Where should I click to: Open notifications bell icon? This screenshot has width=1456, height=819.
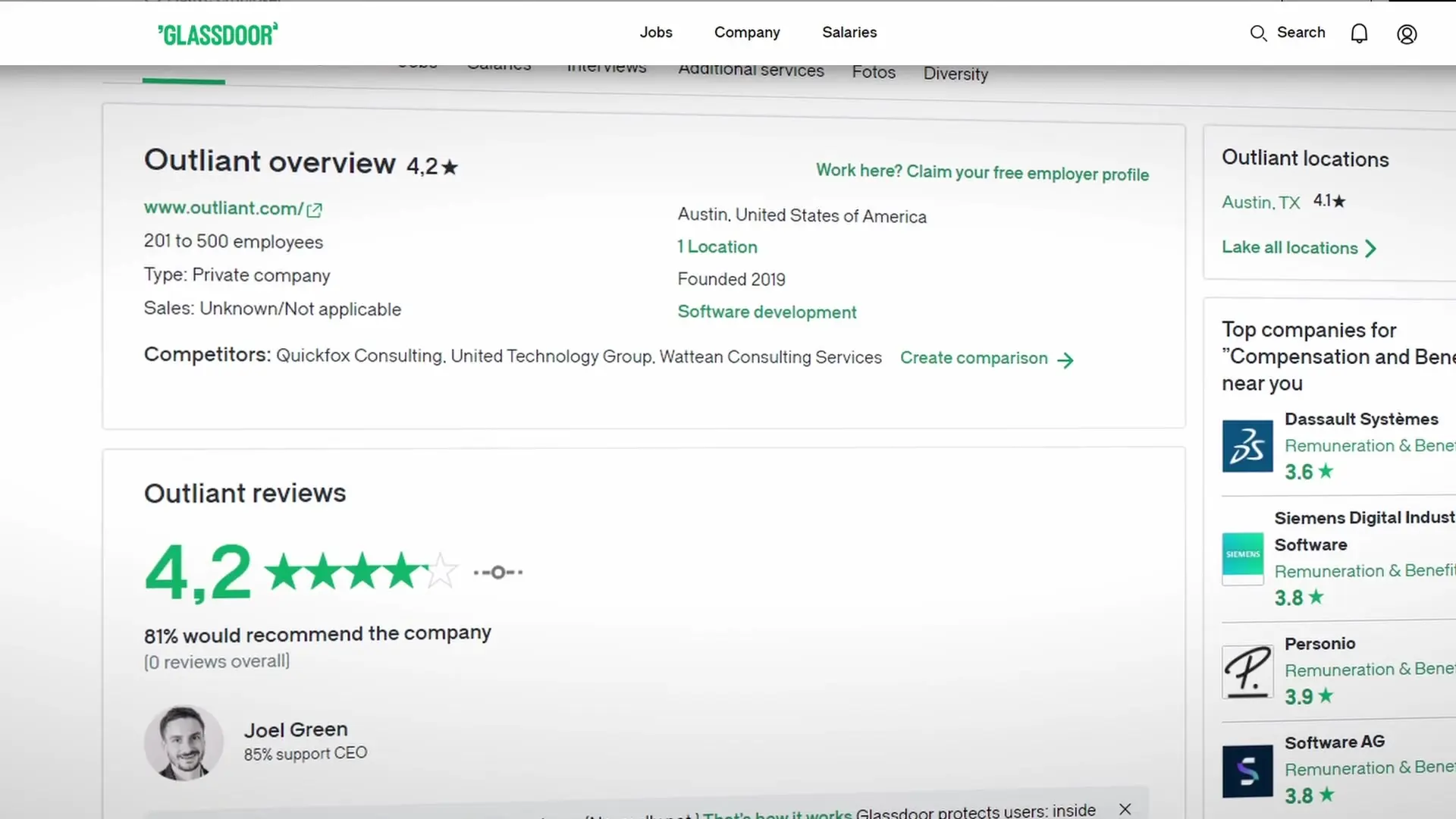[1359, 33]
